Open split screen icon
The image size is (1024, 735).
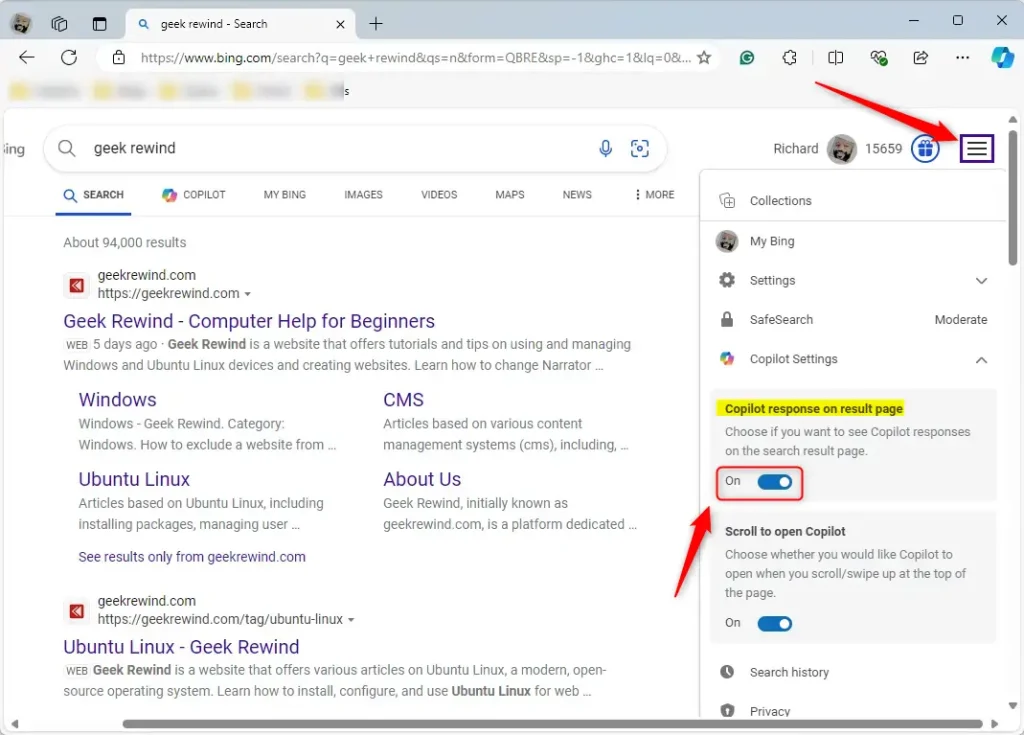(x=835, y=57)
